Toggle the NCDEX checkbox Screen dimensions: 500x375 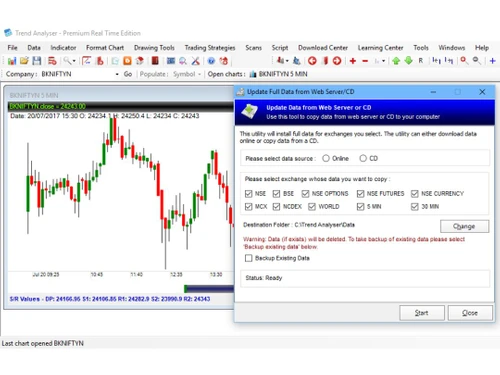[276, 207]
